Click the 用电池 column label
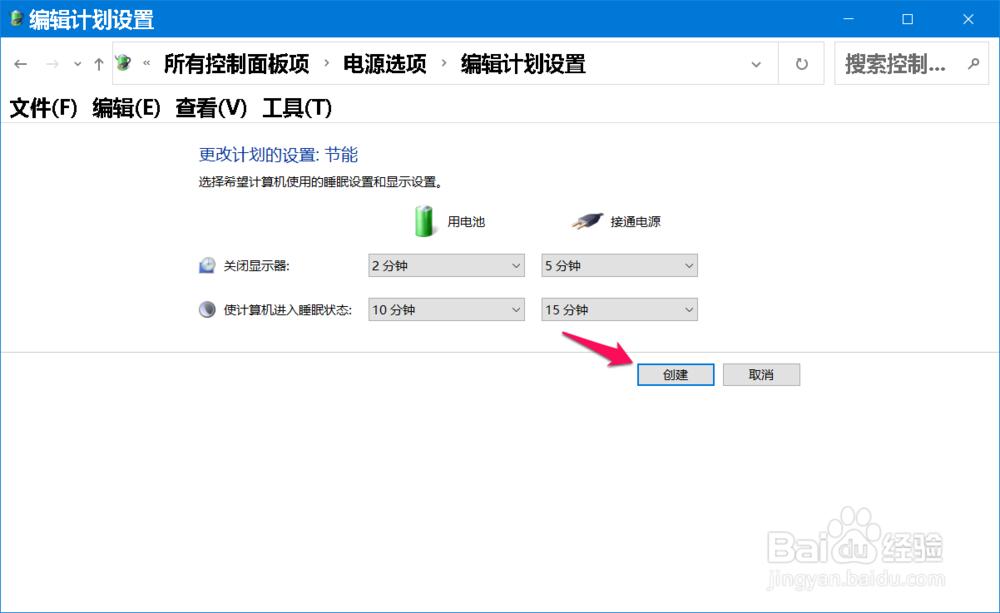The image size is (1000, 613). pyautogui.click(x=466, y=221)
